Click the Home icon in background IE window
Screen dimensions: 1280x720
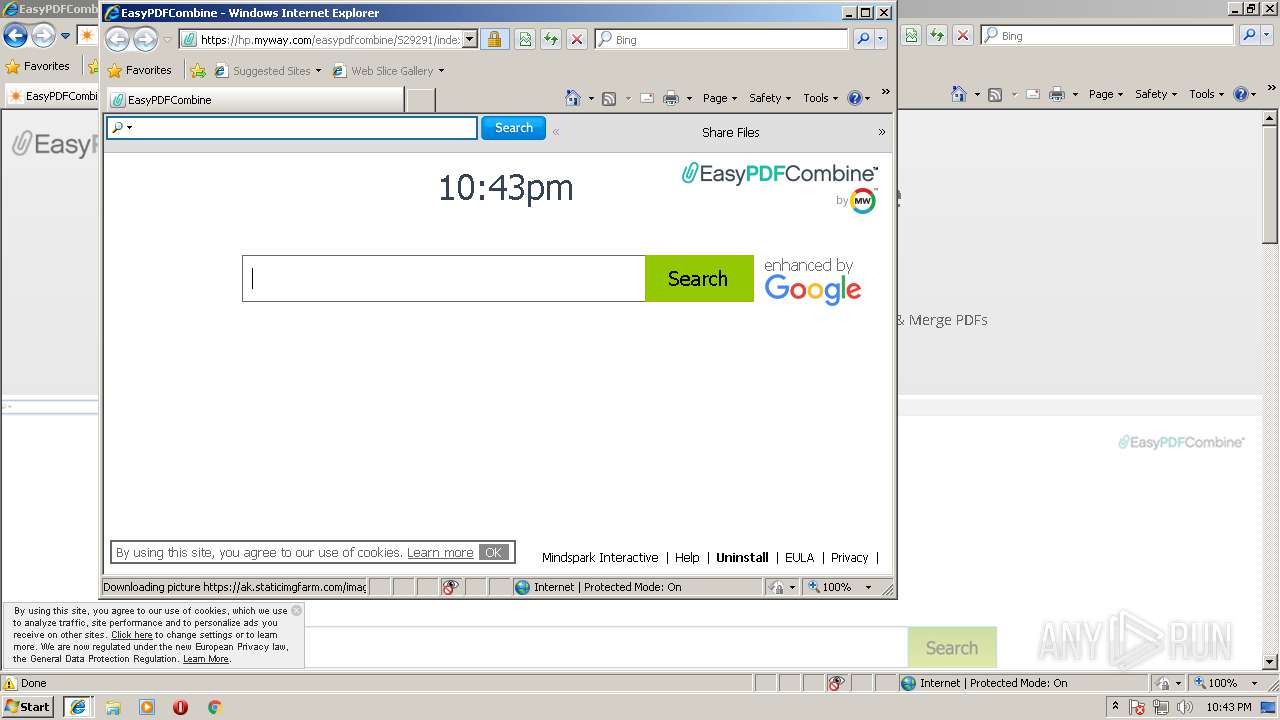tap(959, 94)
